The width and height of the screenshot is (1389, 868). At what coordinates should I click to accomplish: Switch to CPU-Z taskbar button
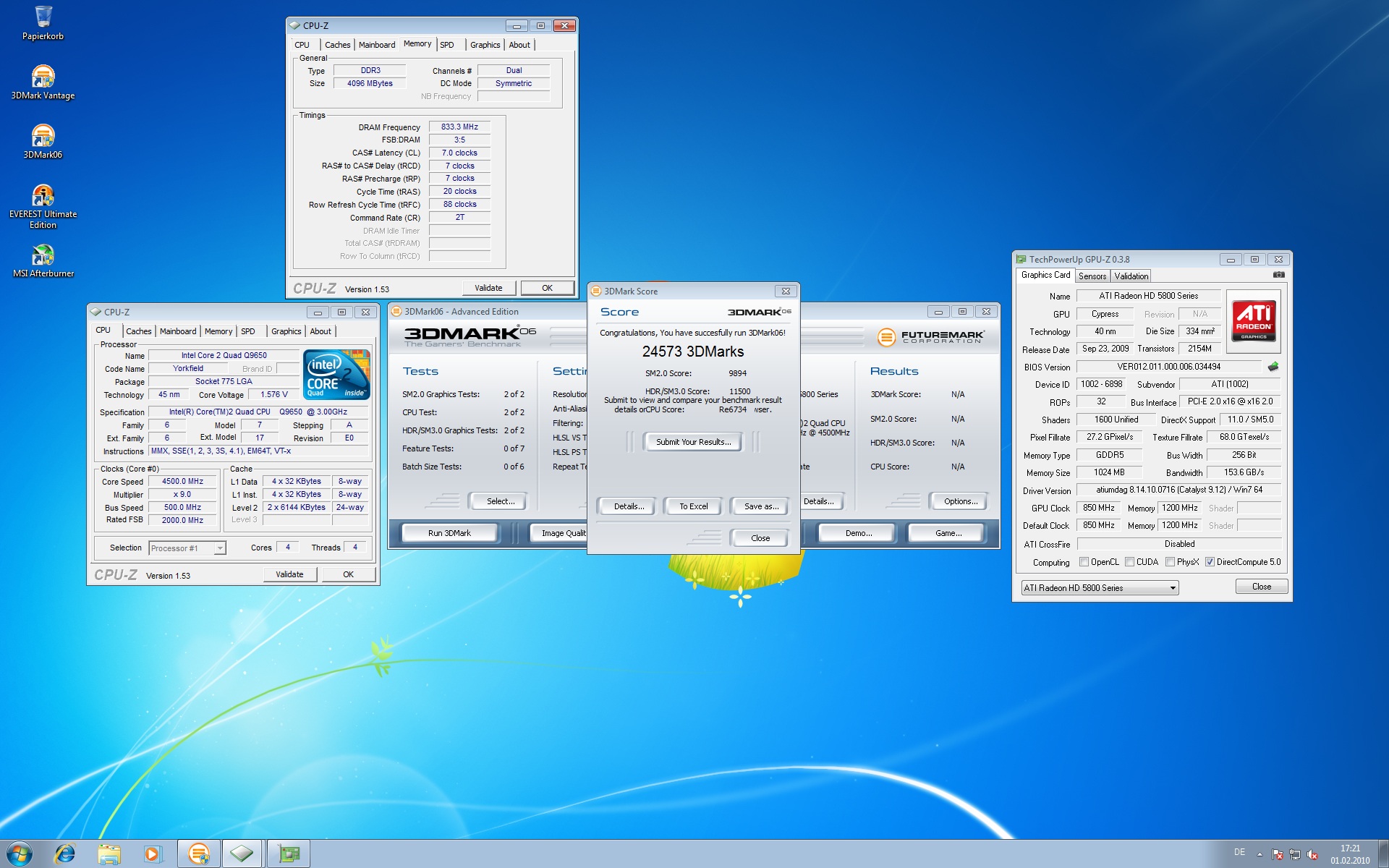(x=242, y=854)
